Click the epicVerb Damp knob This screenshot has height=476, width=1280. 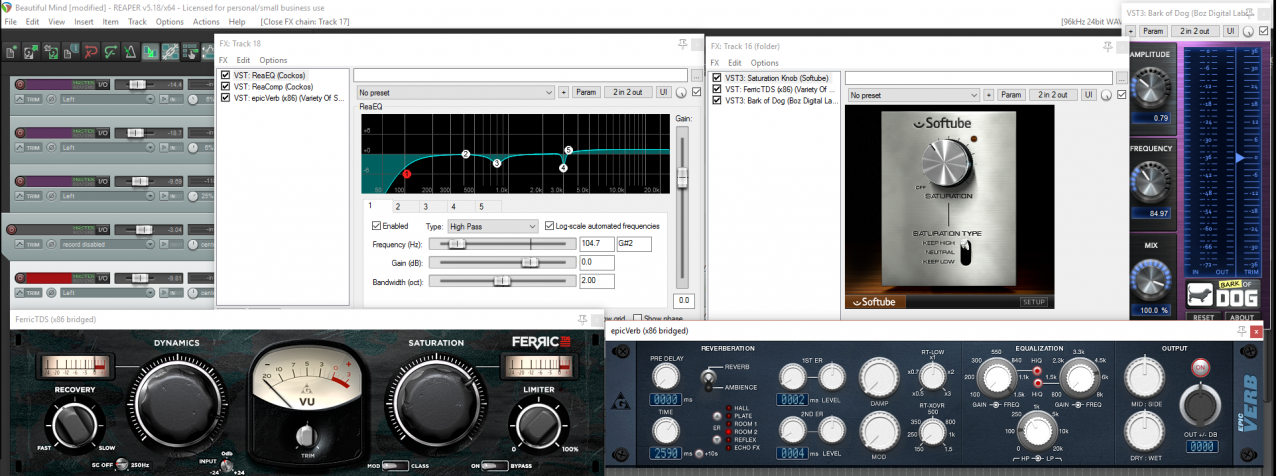[879, 378]
